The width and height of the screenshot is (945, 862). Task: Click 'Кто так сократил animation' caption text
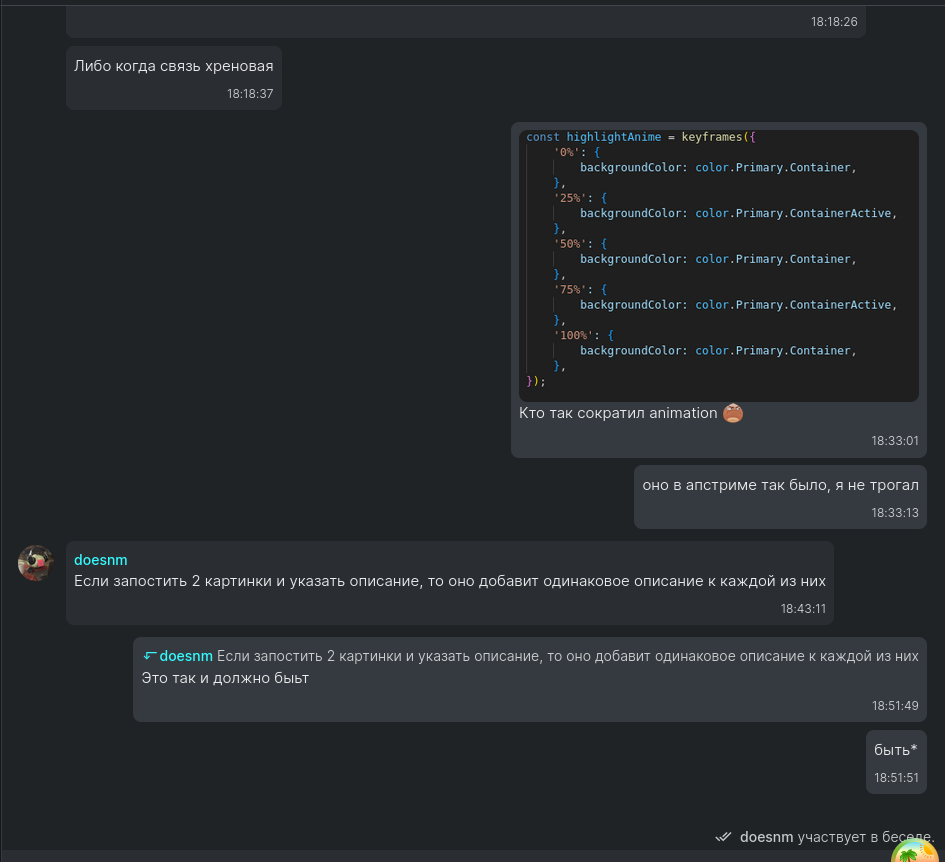point(618,413)
